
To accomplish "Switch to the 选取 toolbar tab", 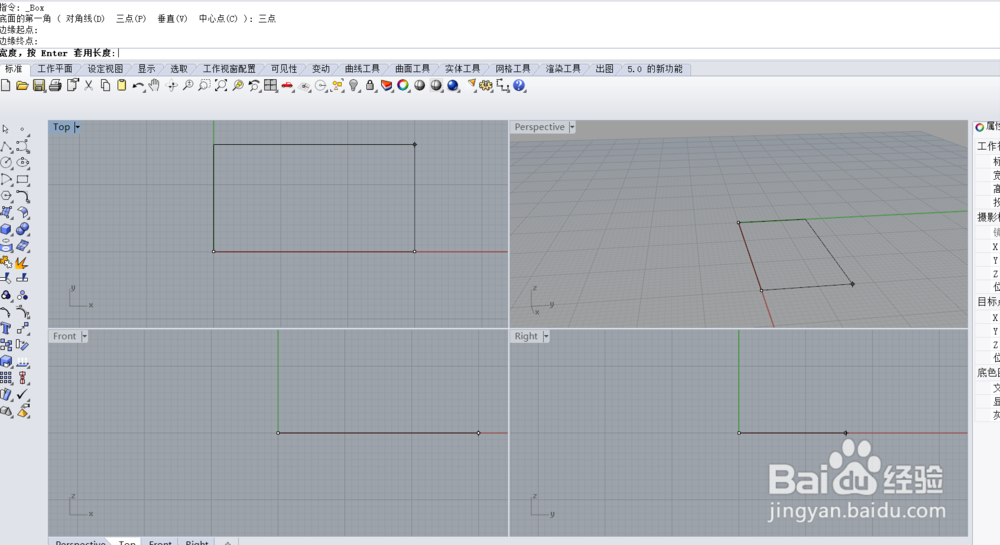I will (179, 69).
